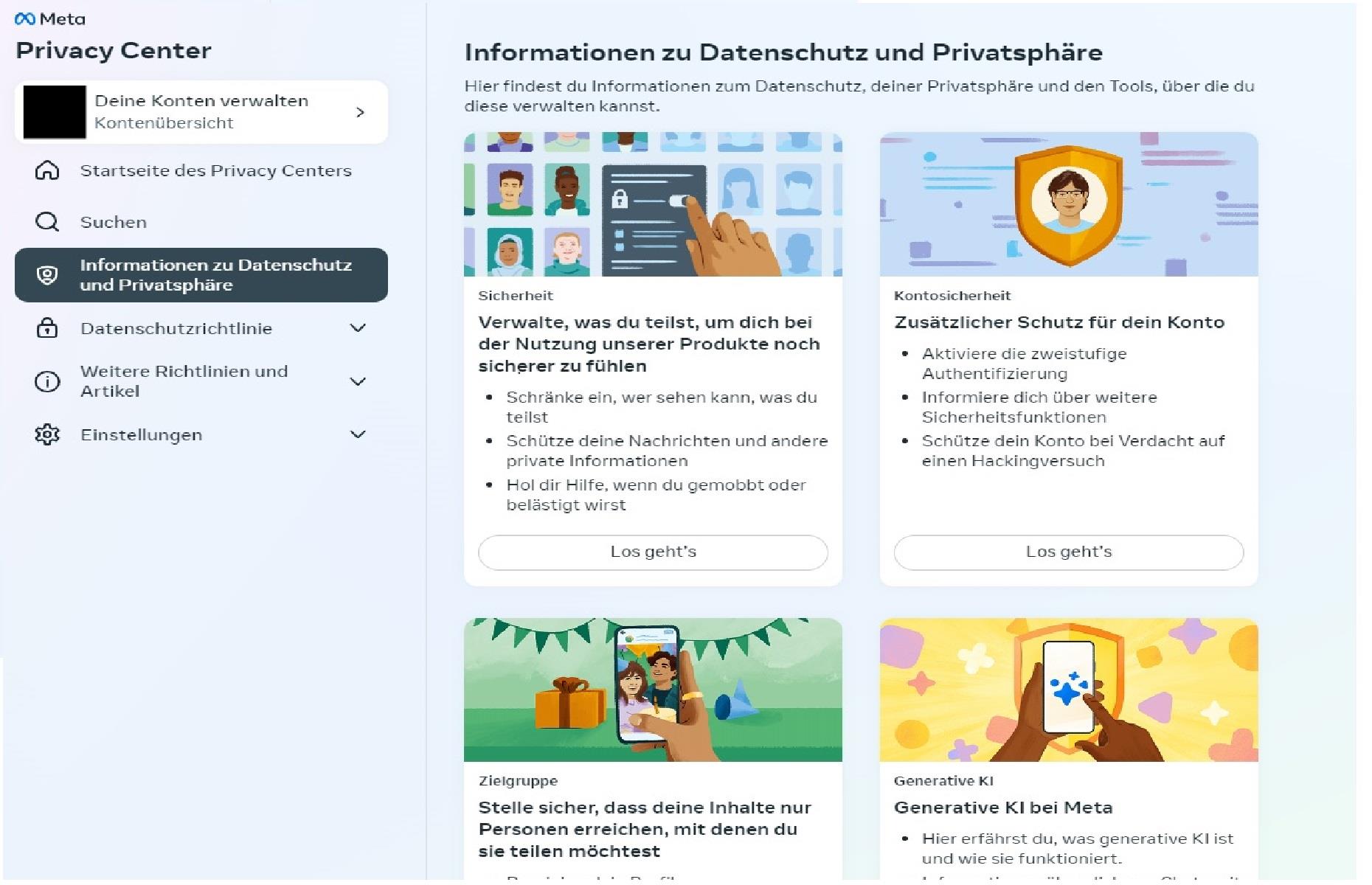Click Los geht's under Sicherheit card

pos(653,552)
